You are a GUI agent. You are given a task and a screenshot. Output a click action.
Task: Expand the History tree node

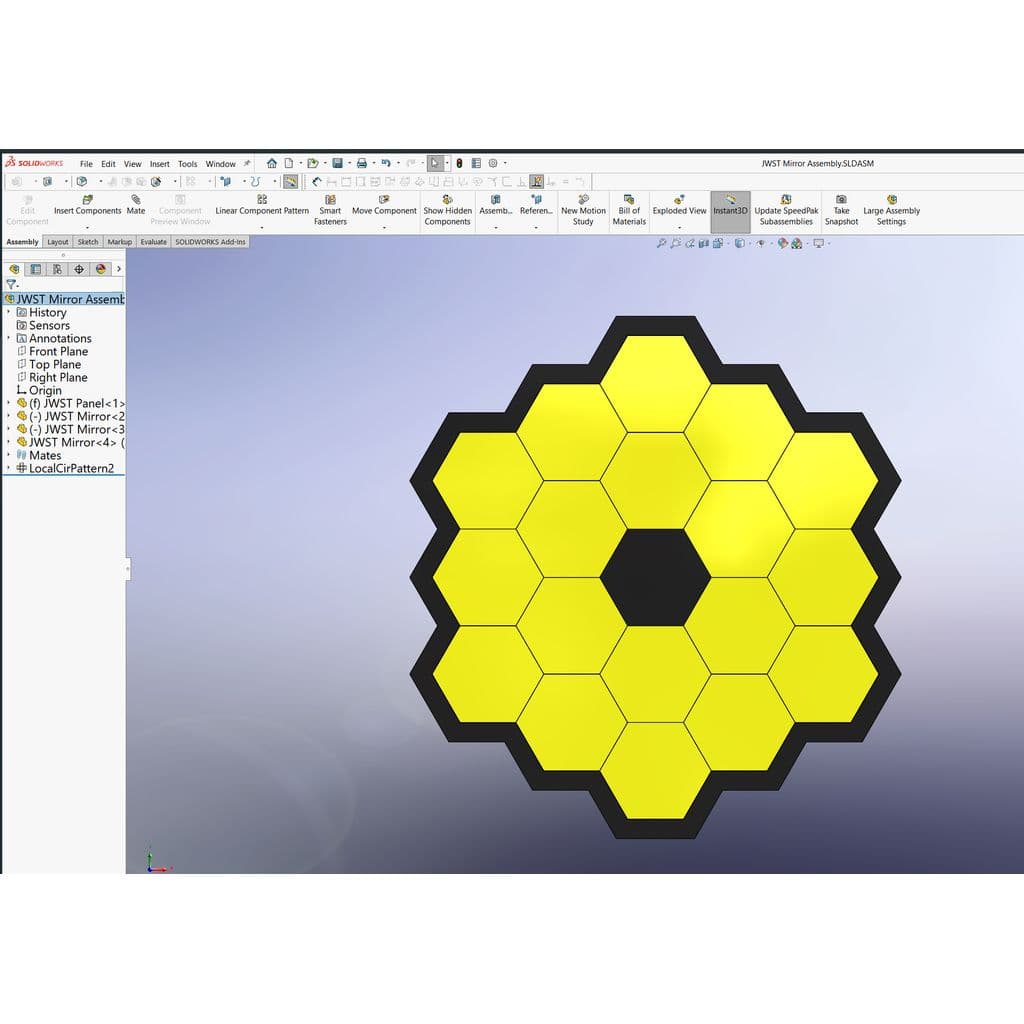coord(8,312)
